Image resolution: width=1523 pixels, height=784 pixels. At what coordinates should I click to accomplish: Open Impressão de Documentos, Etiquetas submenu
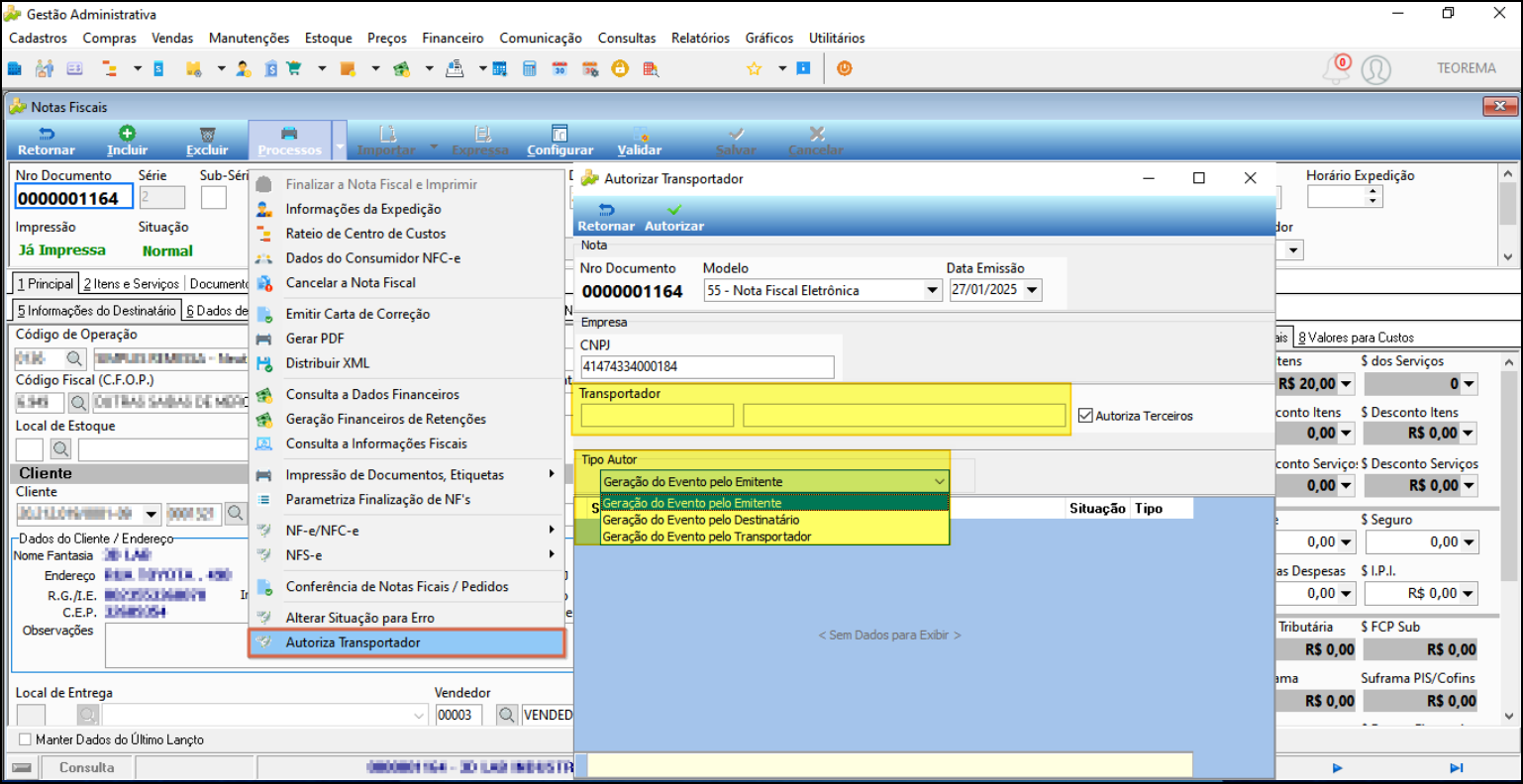coord(406,475)
